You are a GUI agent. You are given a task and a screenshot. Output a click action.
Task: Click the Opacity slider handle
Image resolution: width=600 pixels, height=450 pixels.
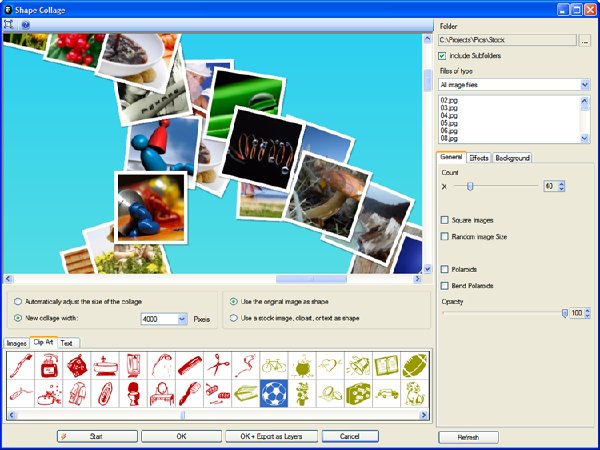pyautogui.click(x=564, y=313)
